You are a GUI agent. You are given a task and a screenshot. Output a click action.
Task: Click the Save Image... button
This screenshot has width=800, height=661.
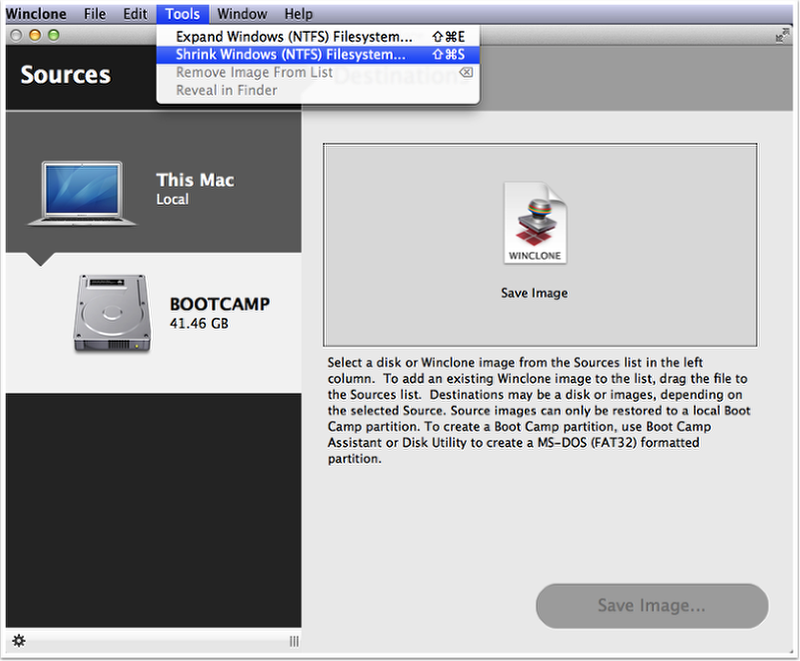652,606
